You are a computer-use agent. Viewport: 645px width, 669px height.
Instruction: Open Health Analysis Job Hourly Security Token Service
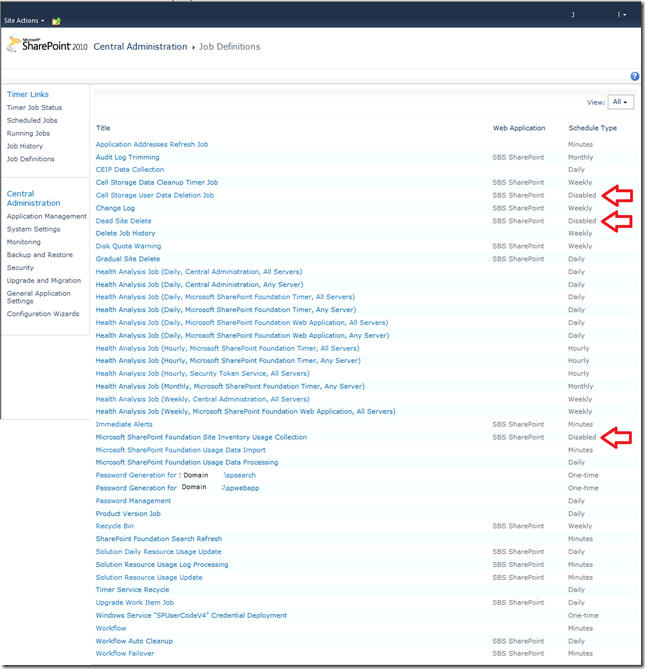click(x=203, y=373)
